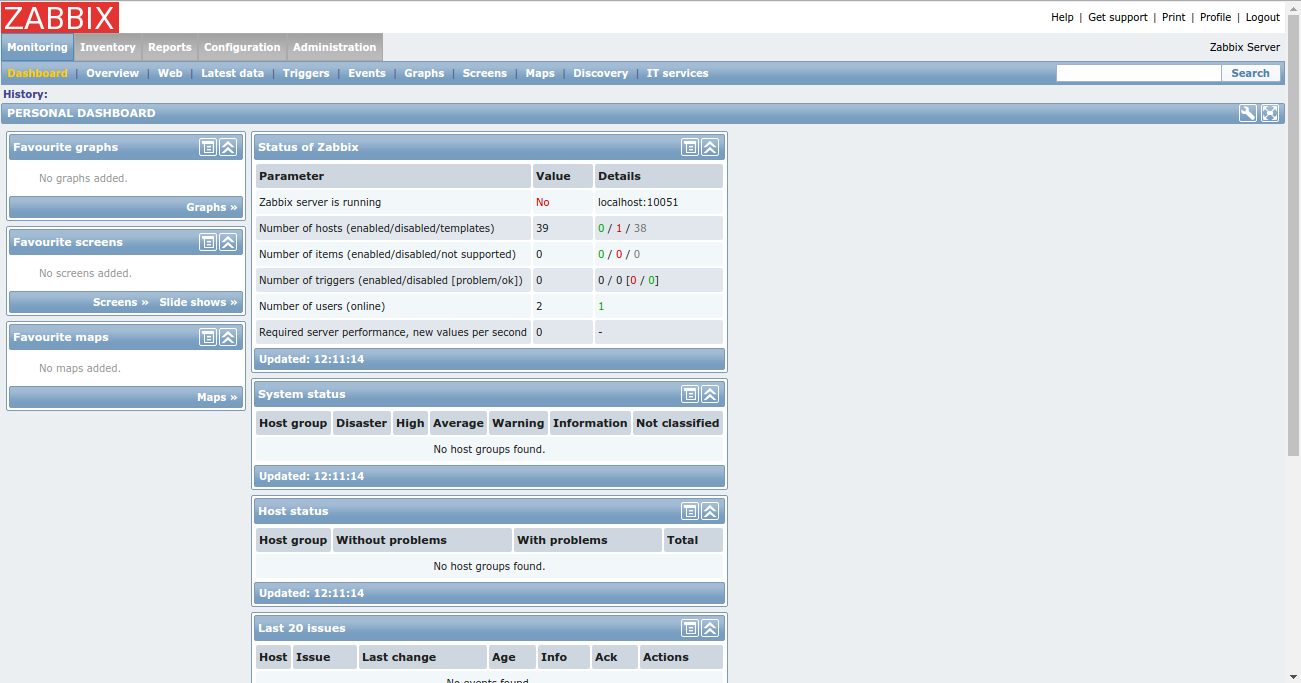Open the Discovery submenu item
The image size is (1301, 683).
pyautogui.click(x=601, y=73)
